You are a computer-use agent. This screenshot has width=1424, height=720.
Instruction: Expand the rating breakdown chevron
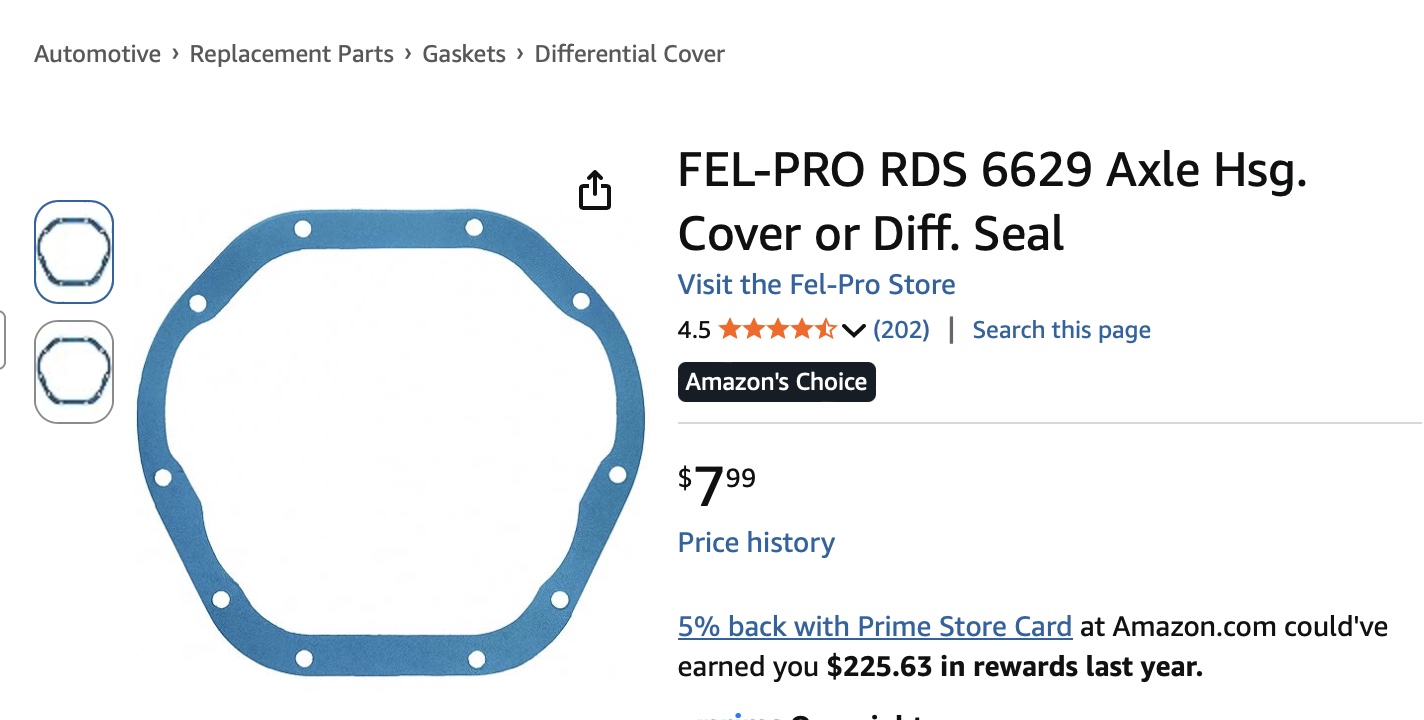click(853, 331)
